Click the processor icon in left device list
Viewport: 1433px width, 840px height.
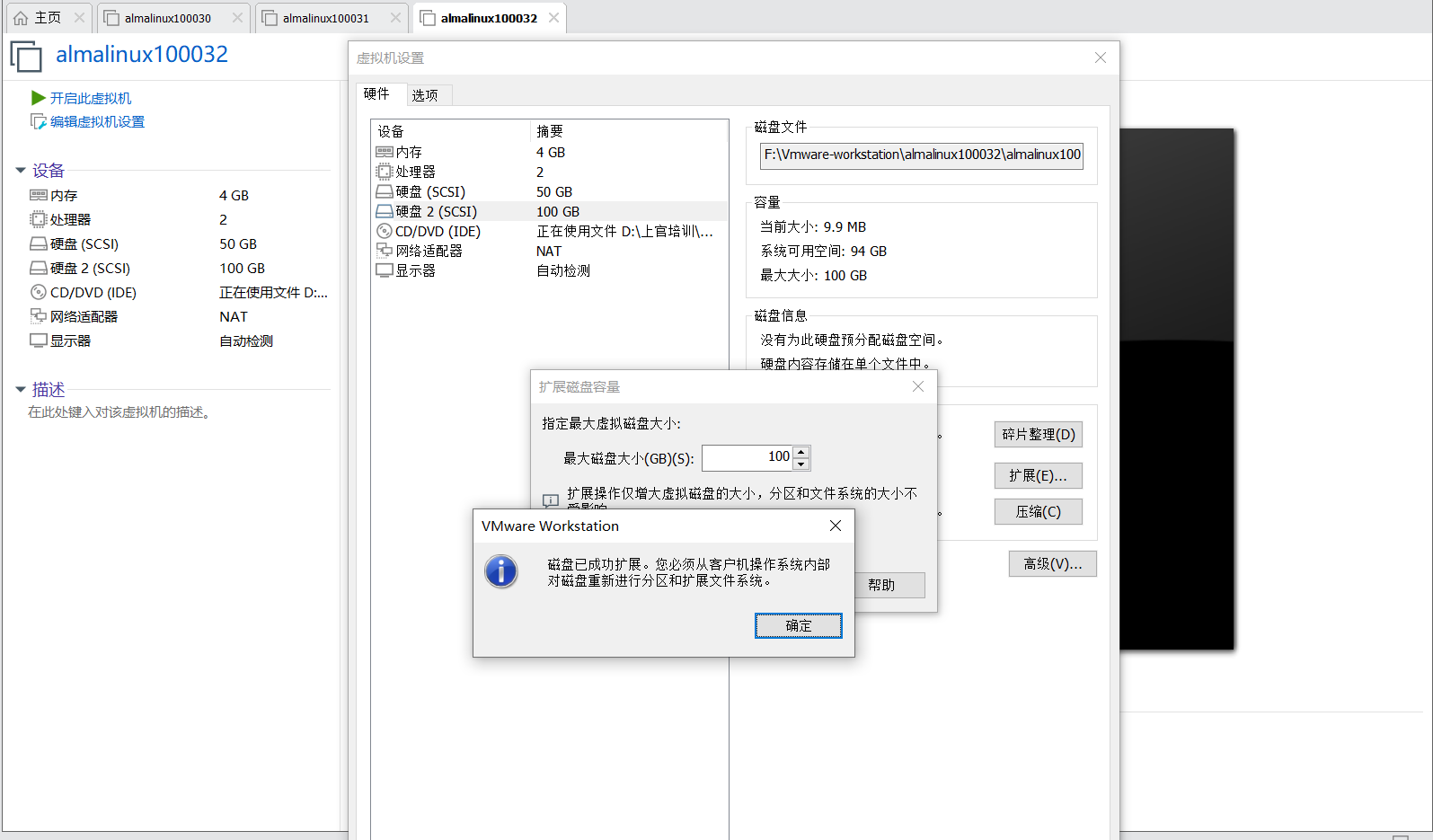39,219
